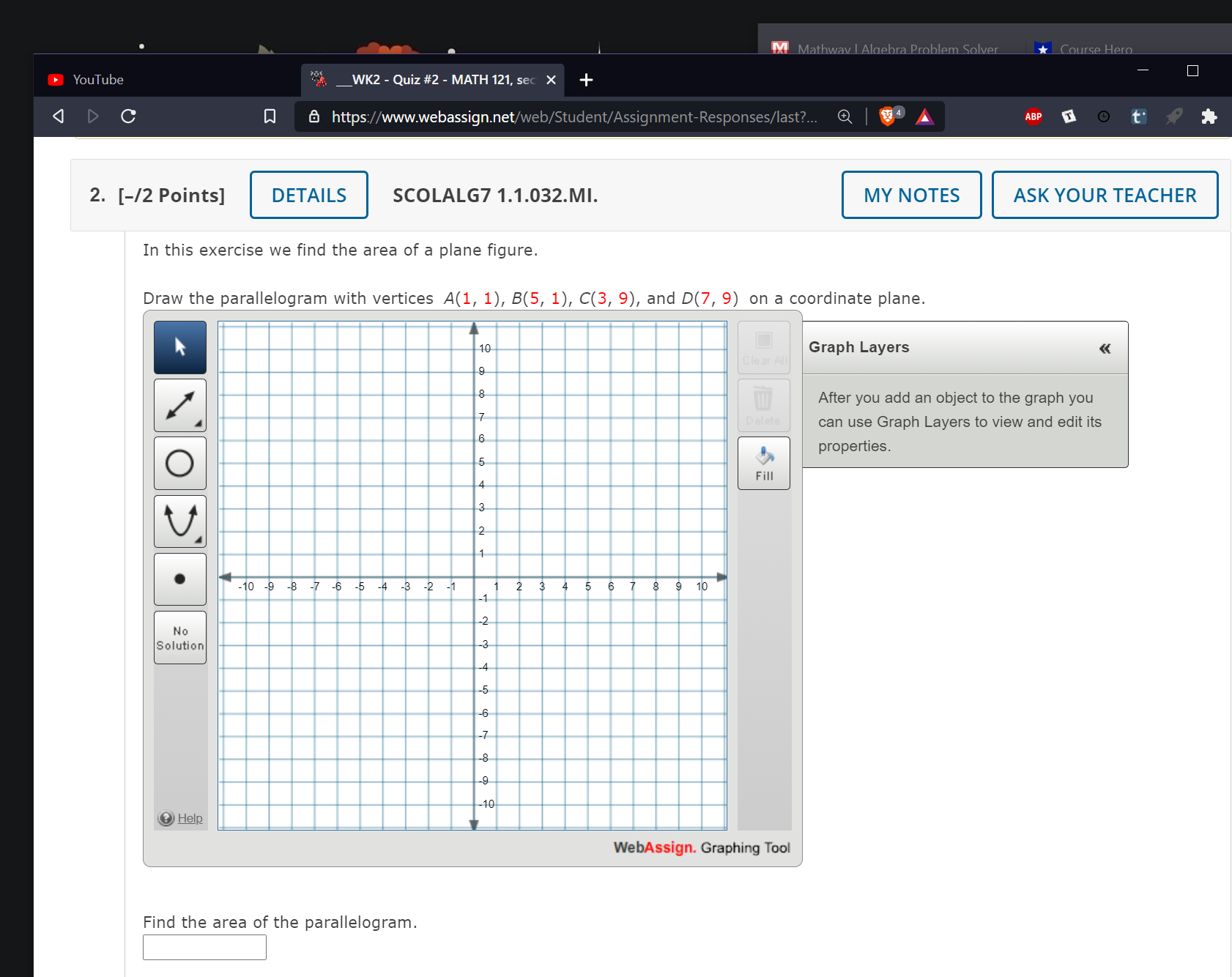Open the rocket extension icon
The image size is (1232, 977).
coord(1174,116)
